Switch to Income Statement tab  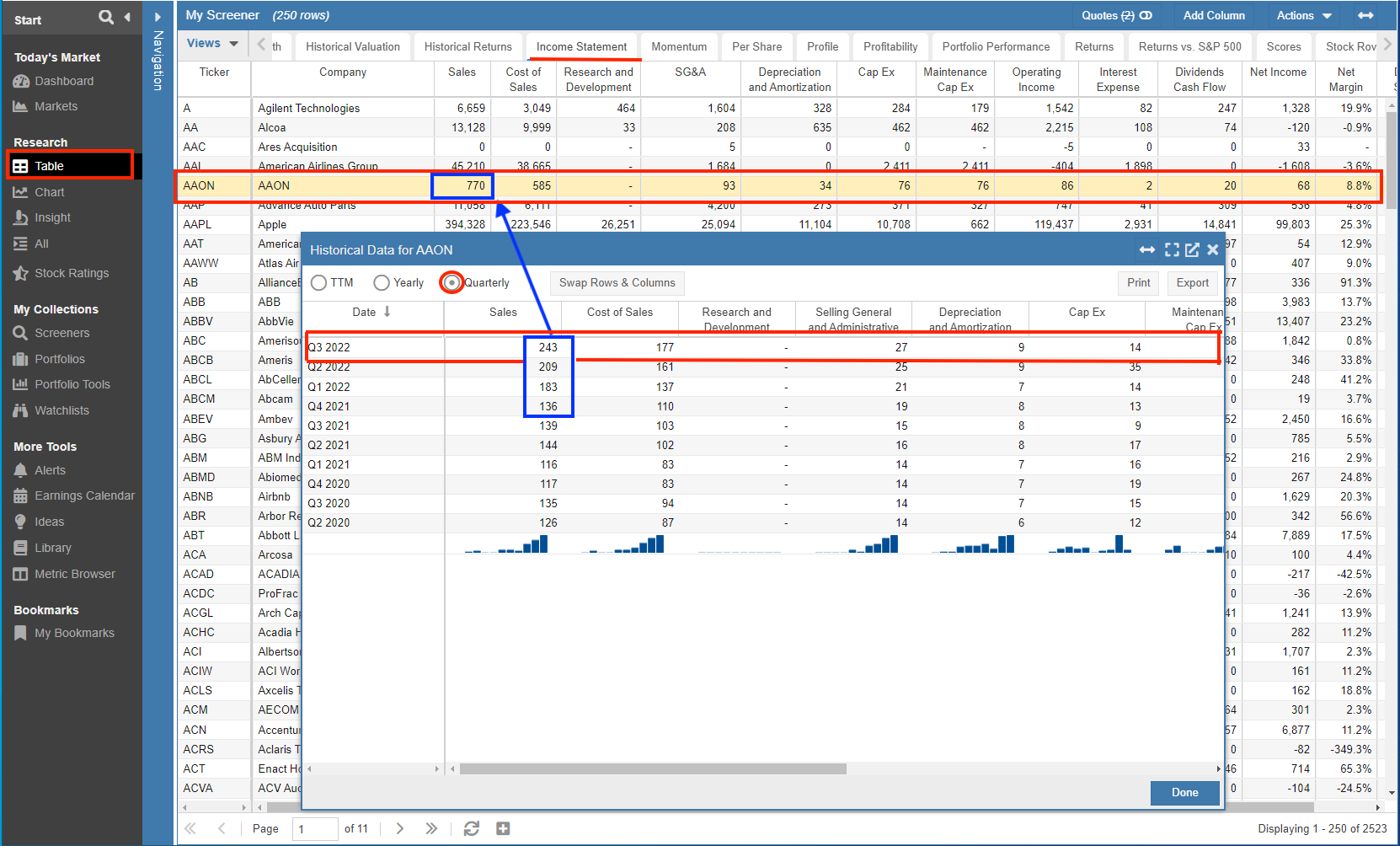[x=581, y=46]
